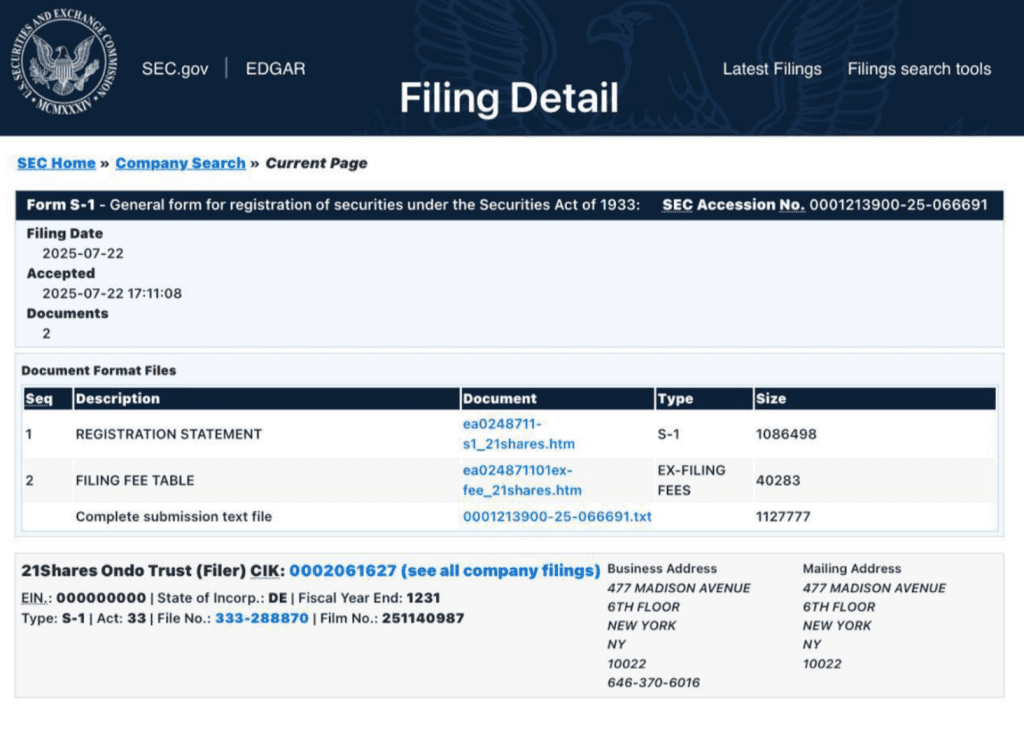Open ea0248711-s1_21shares.htm document
The height and width of the screenshot is (755, 1024).
(519, 434)
